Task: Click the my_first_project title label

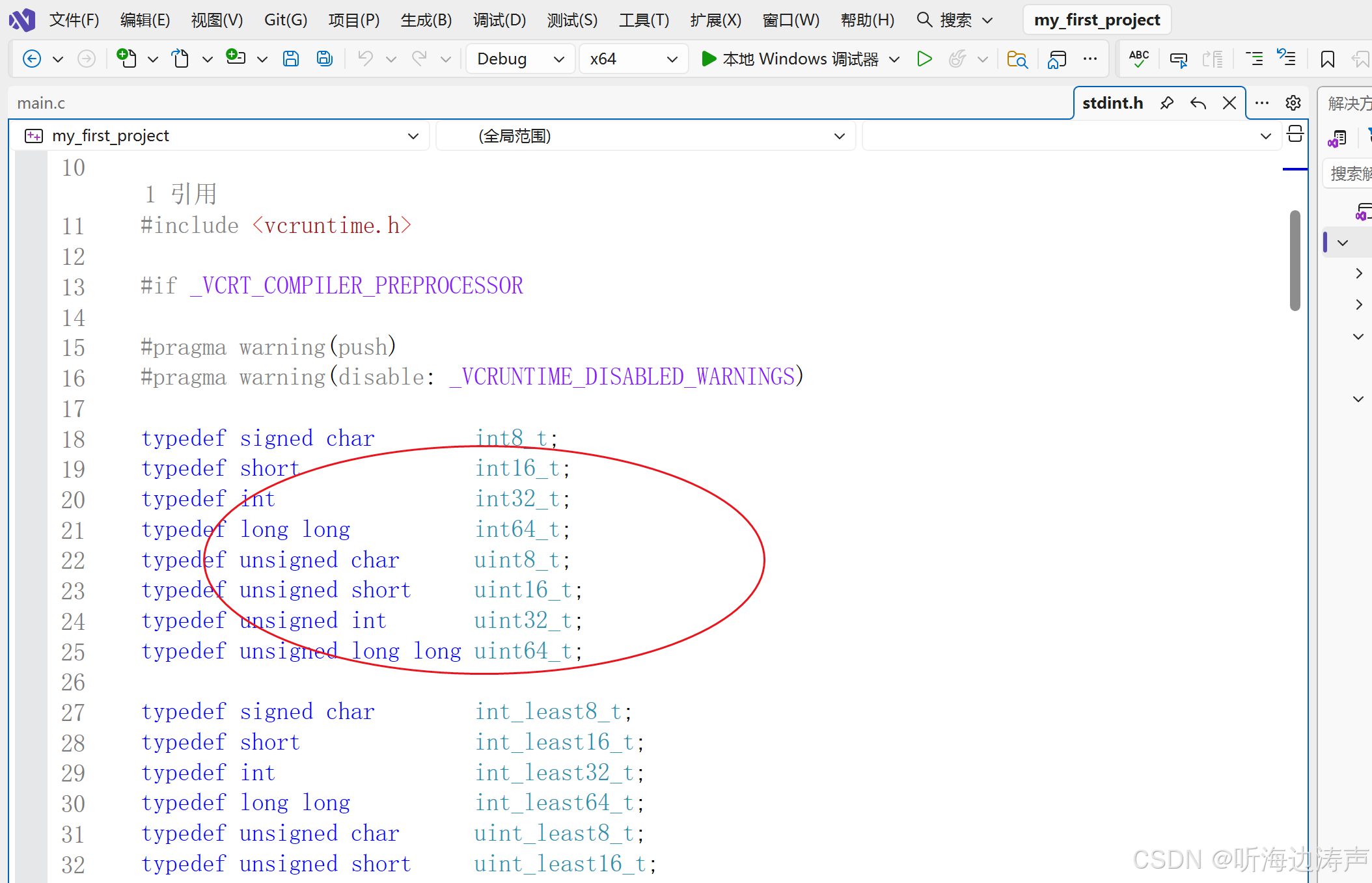Action: [x=1097, y=20]
